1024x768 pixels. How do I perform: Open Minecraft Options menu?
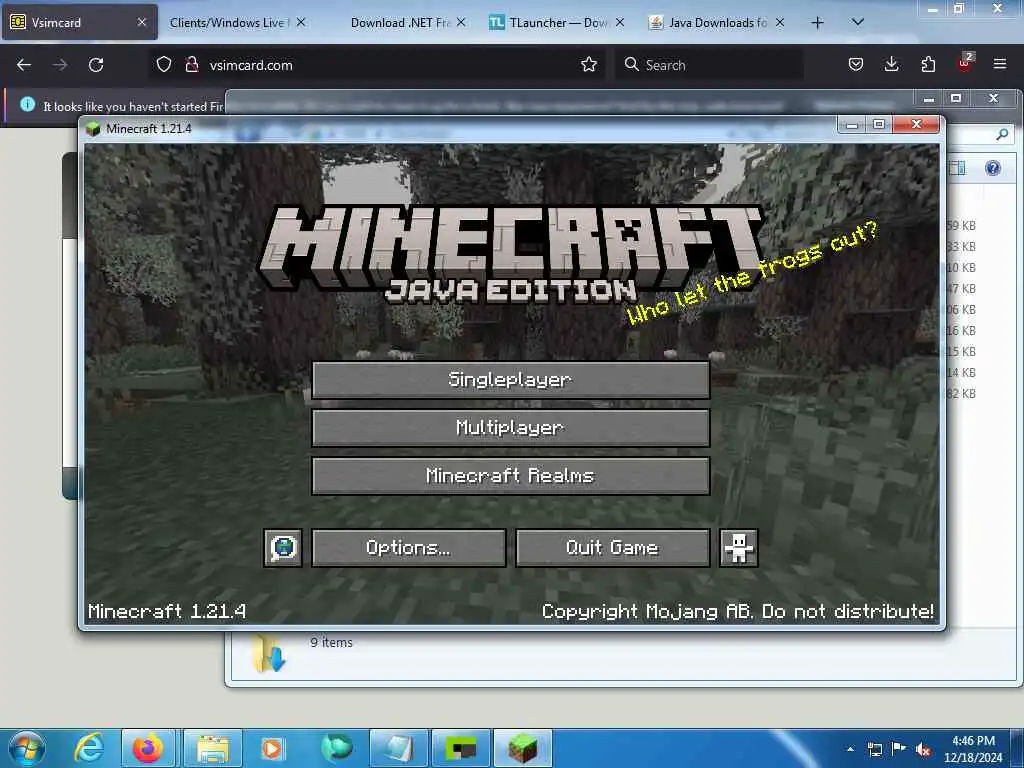[x=409, y=547]
